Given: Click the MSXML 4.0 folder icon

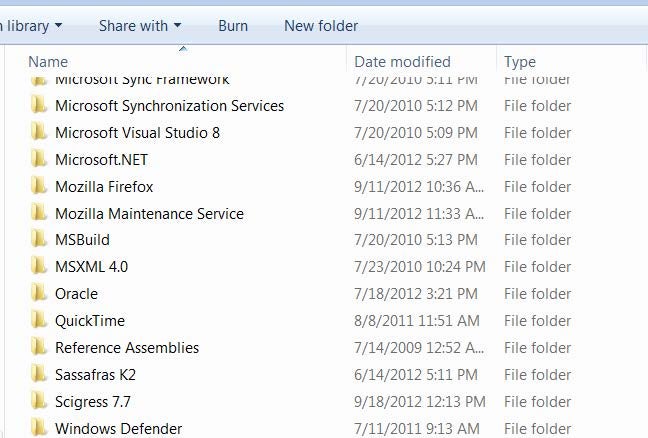Looking at the screenshot, I should click(x=39, y=267).
